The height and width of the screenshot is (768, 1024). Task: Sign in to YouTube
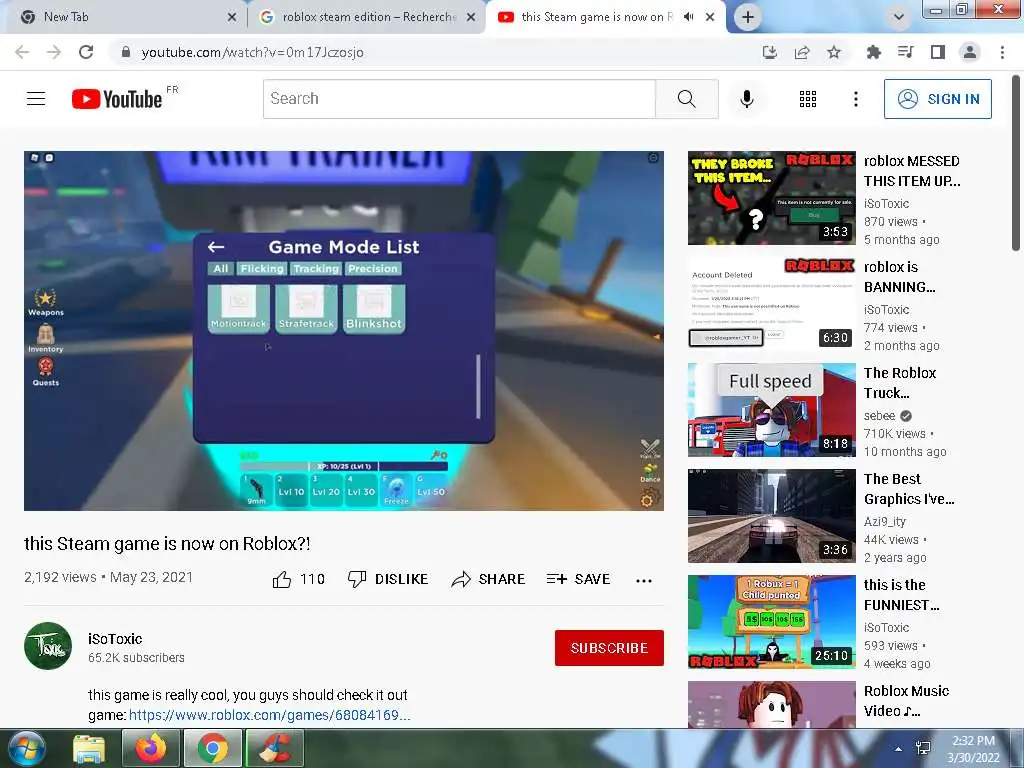click(938, 99)
